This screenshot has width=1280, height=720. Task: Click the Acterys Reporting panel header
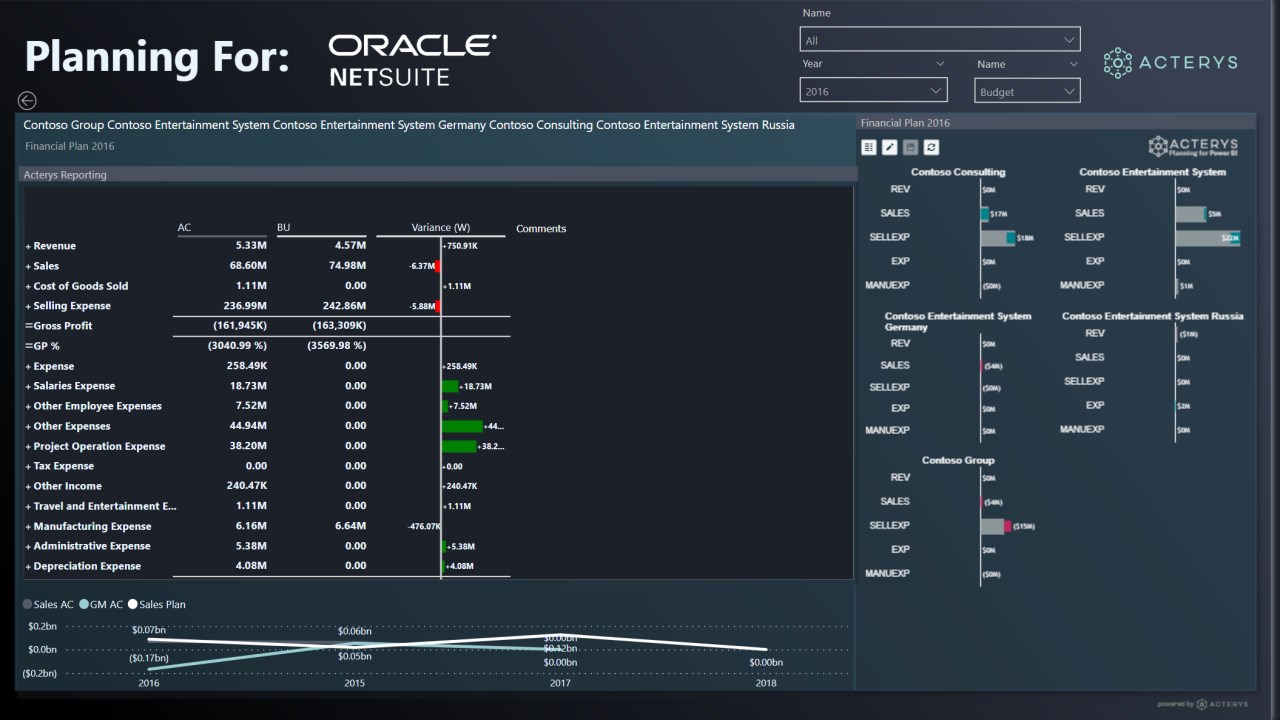coord(437,174)
